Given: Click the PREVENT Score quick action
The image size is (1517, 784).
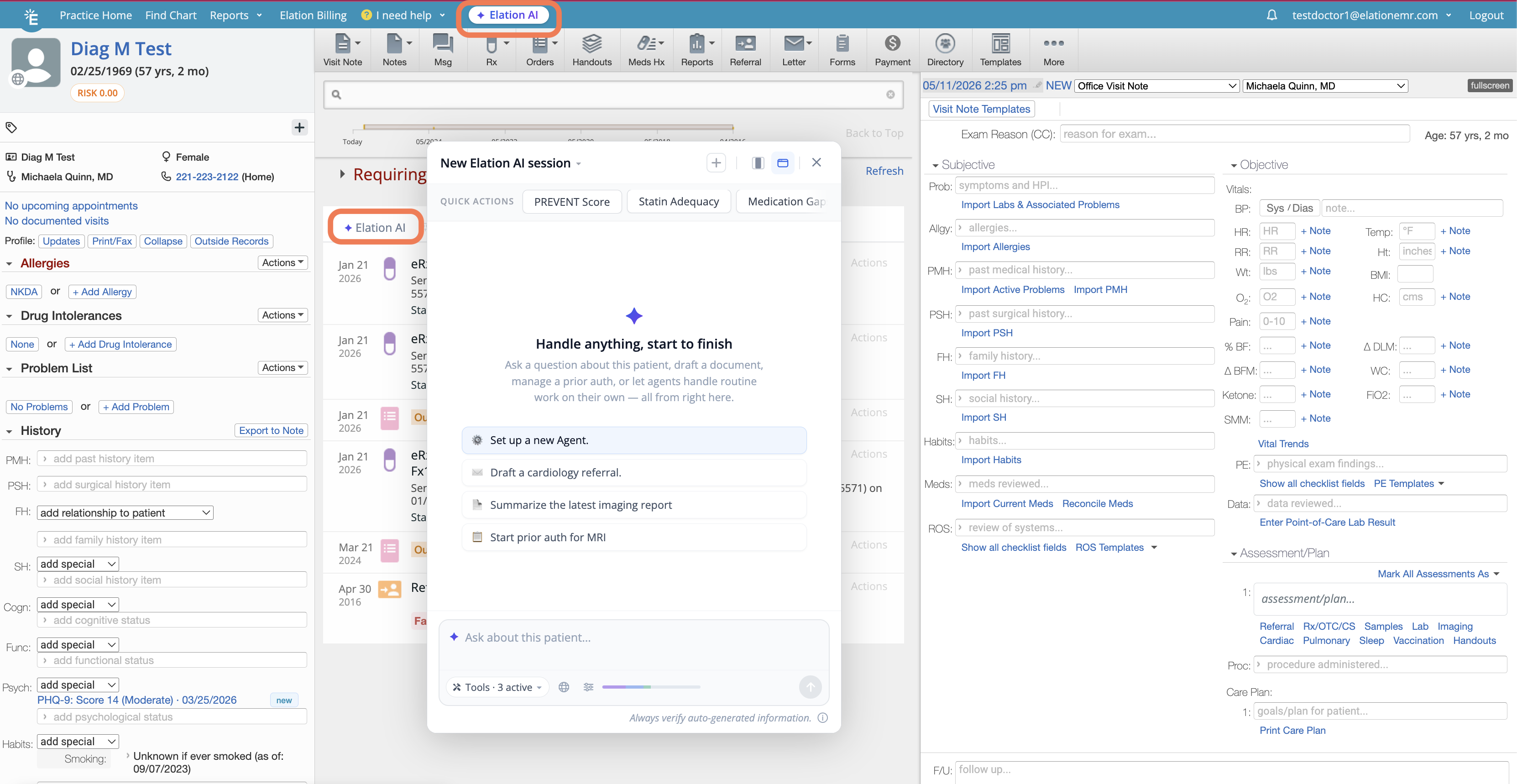Looking at the screenshot, I should [x=571, y=201].
